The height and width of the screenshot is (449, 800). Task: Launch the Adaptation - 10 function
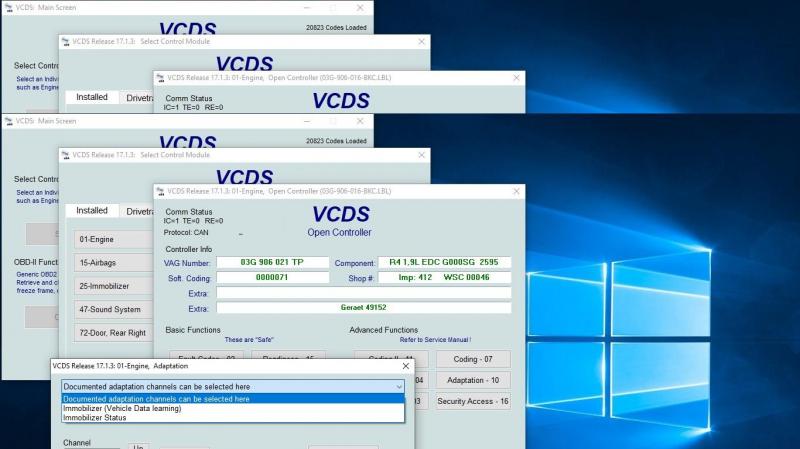coord(473,380)
